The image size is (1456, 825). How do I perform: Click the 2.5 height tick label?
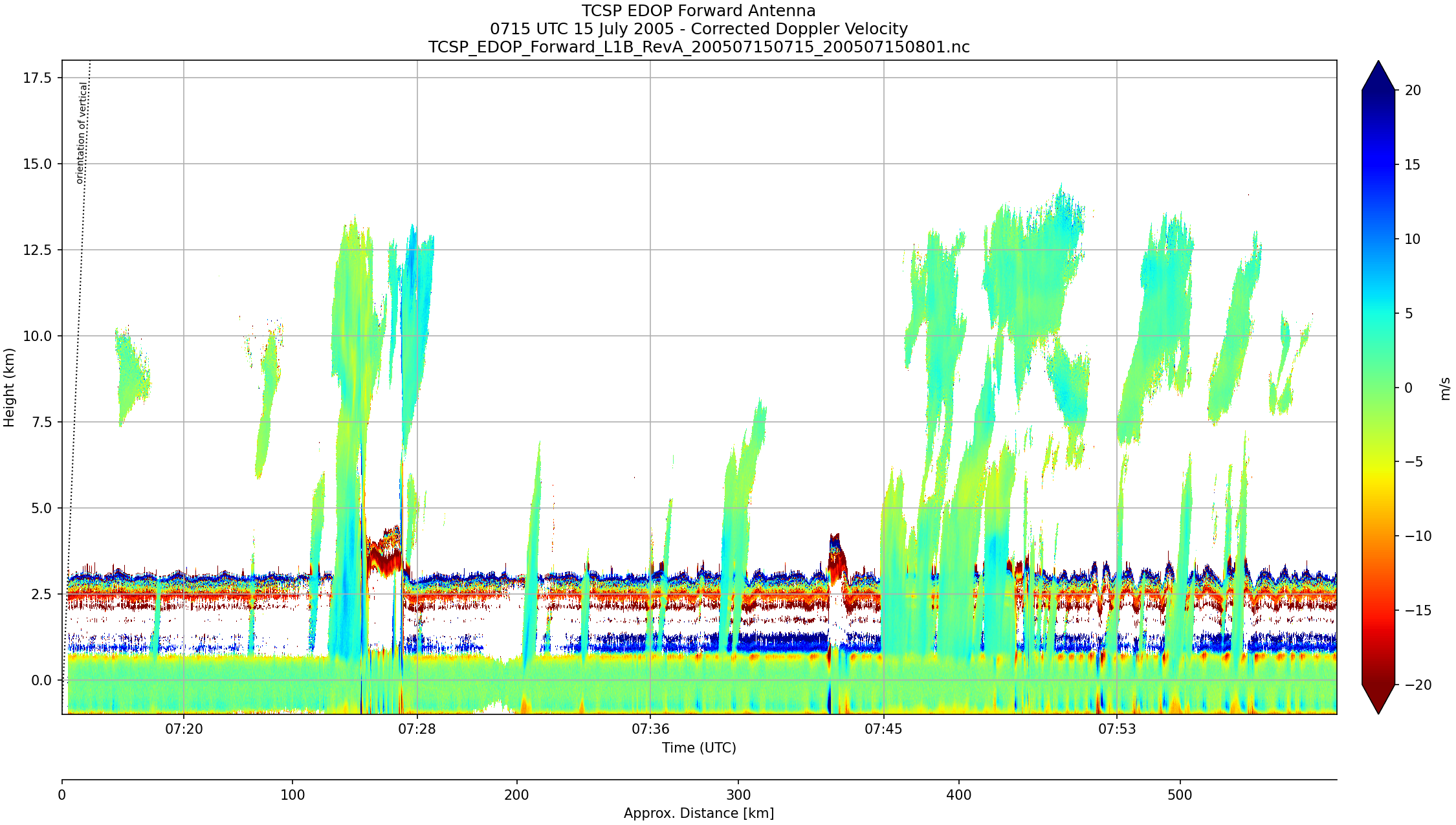[x=41, y=595]
